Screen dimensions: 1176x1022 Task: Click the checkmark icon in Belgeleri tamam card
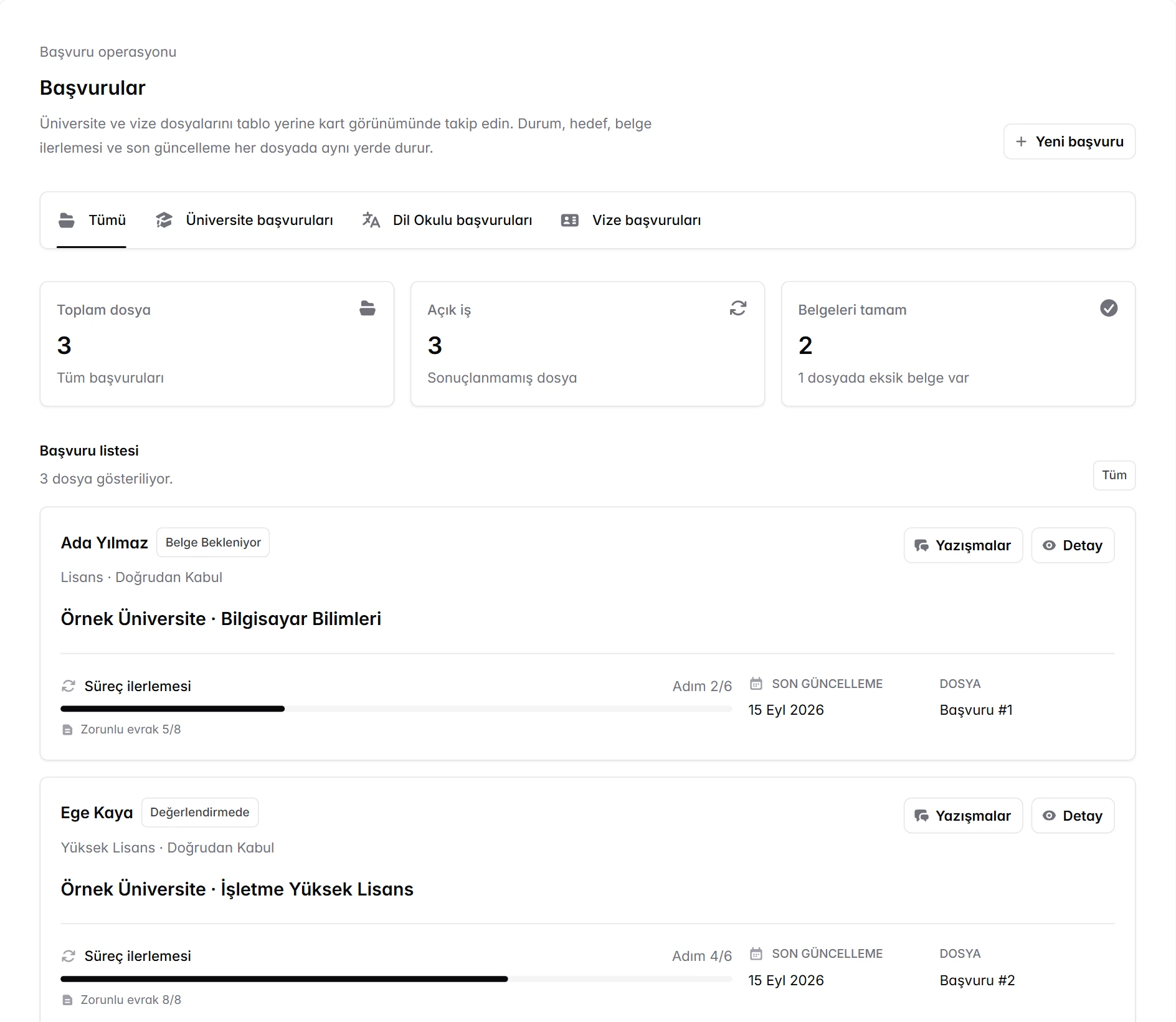click(1109, 308)
